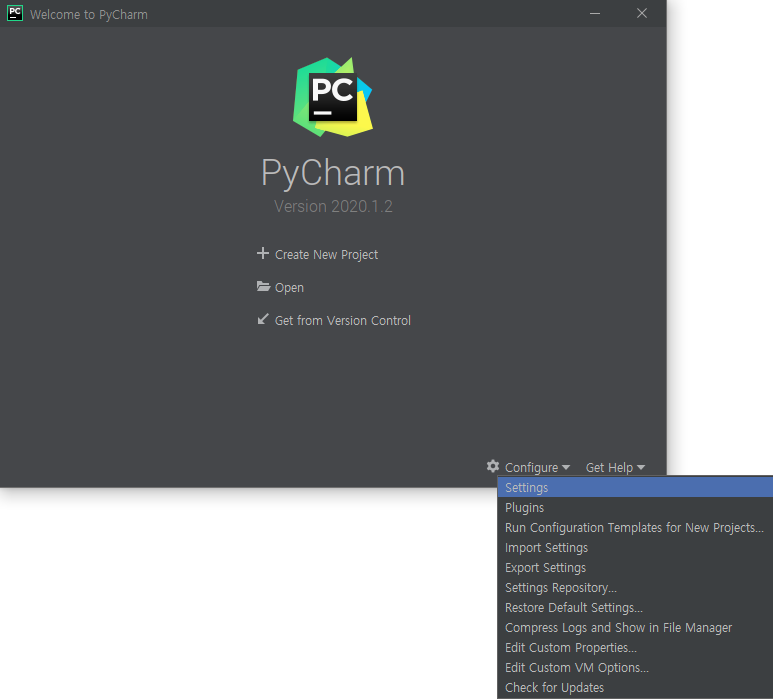Select Export Settings menu entry

coord(635,567)
